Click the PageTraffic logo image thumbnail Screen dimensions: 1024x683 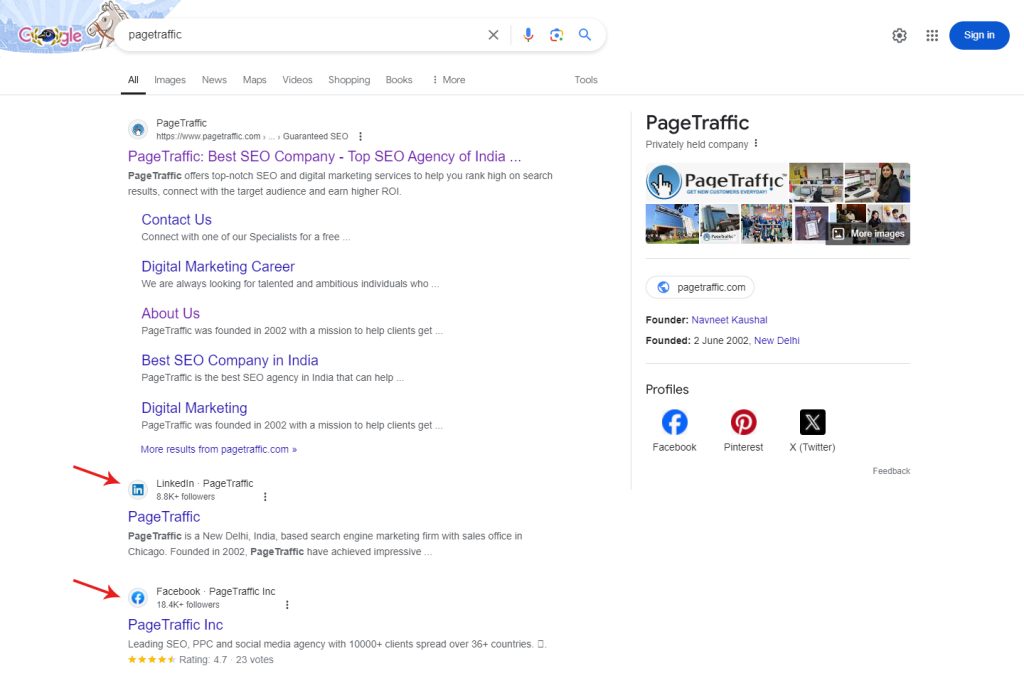(x=716, y=182)
